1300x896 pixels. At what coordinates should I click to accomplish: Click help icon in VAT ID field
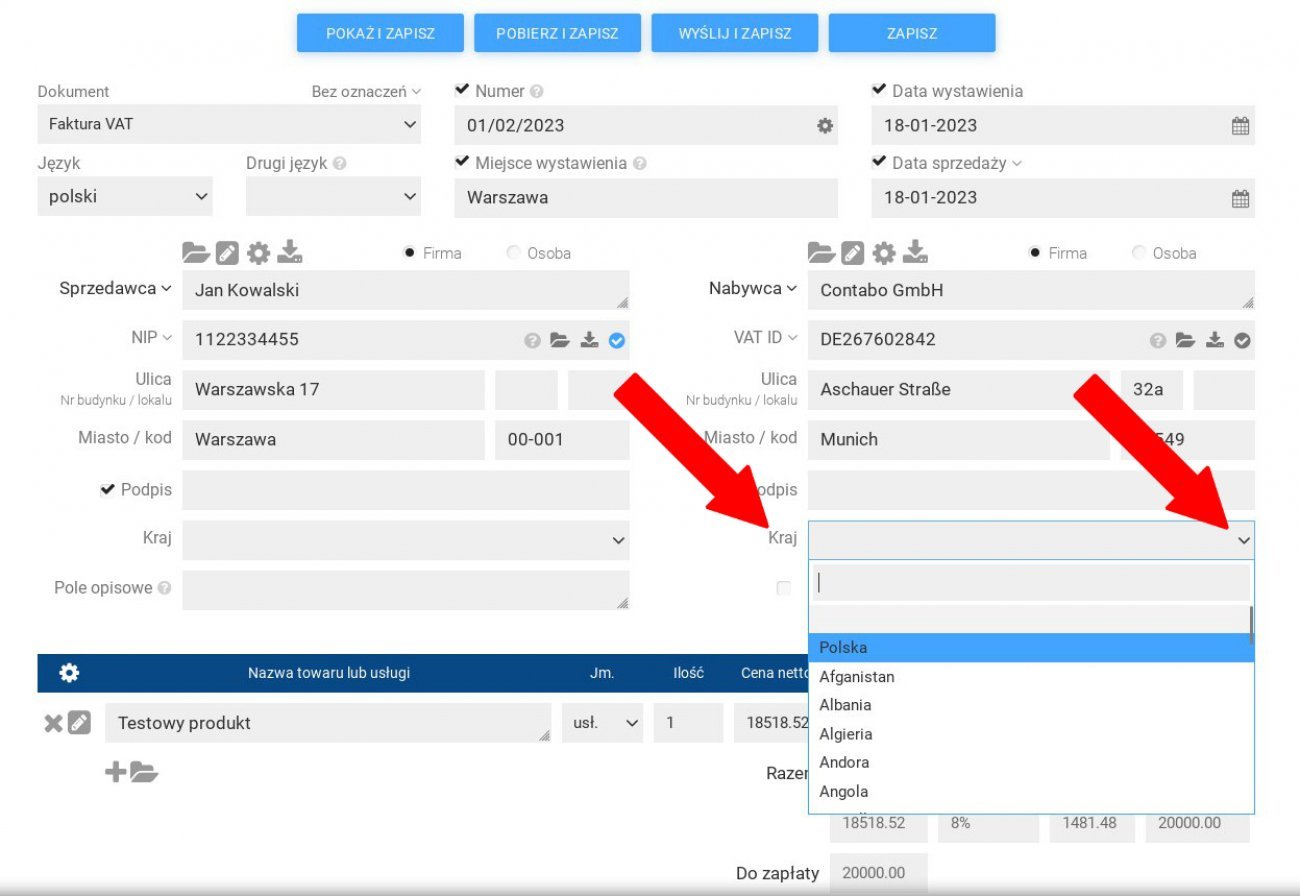[1158, 340]
